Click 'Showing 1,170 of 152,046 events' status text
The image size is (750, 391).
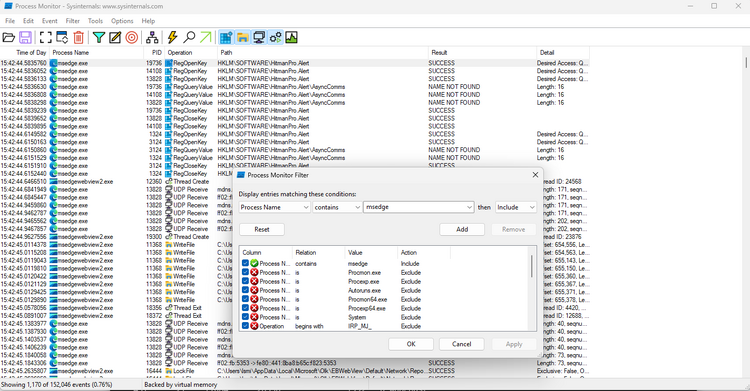56,385
